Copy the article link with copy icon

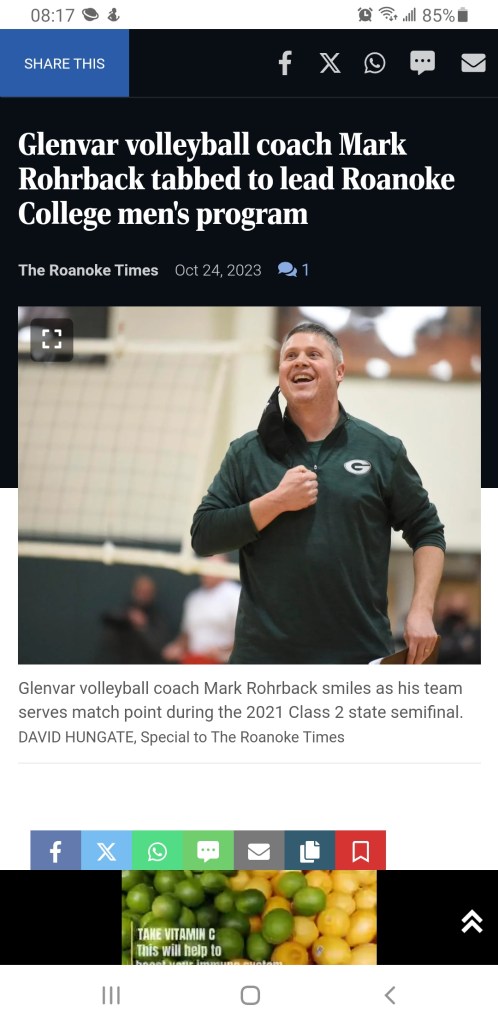310,851
